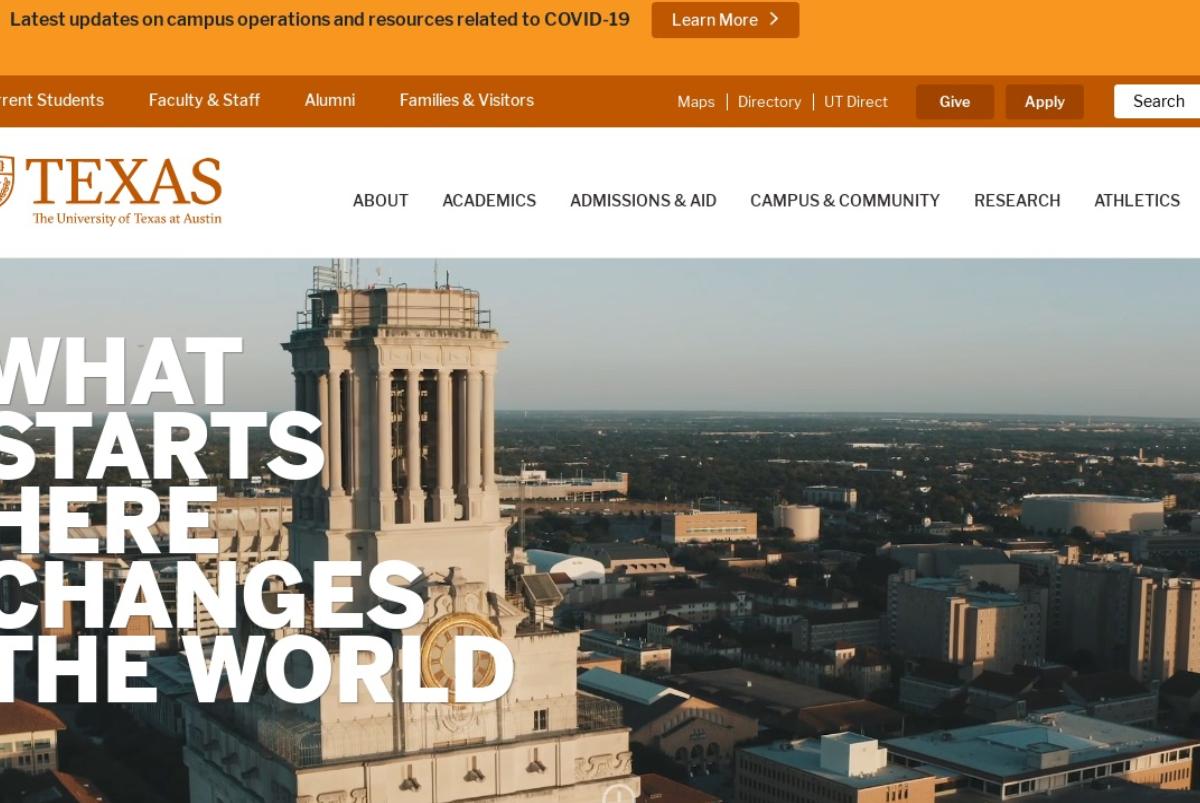Open the Directory link
Viewport: 1200px width, 803px height.
[769, 102]
